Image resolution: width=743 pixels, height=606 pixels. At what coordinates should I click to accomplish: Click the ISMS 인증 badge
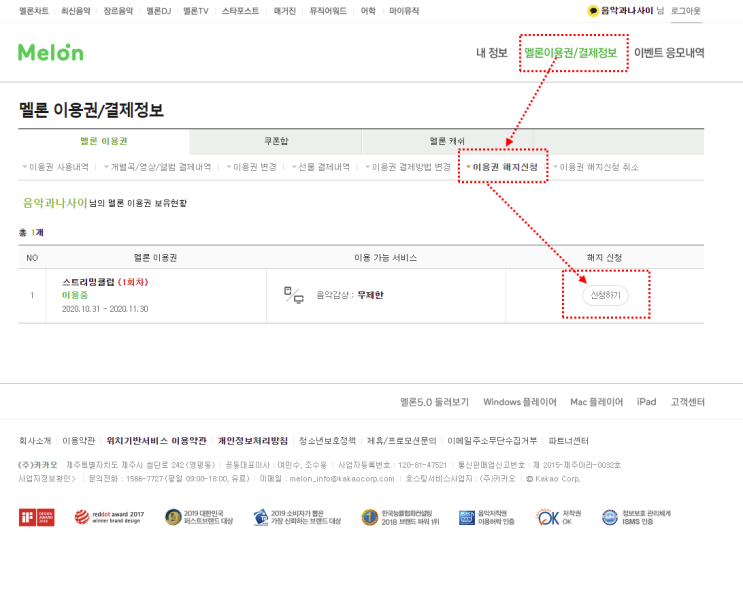click(636, 517)
